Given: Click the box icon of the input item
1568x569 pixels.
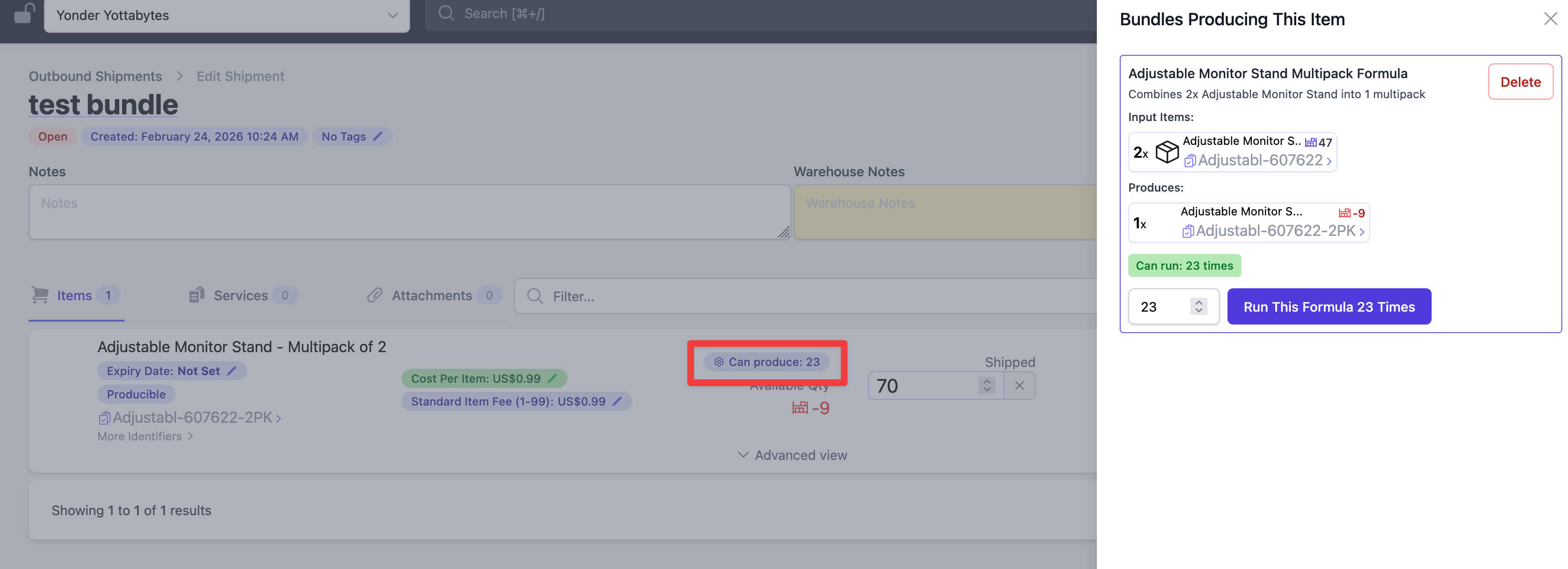Looking at the screenshot, I should click(1167, 152).
